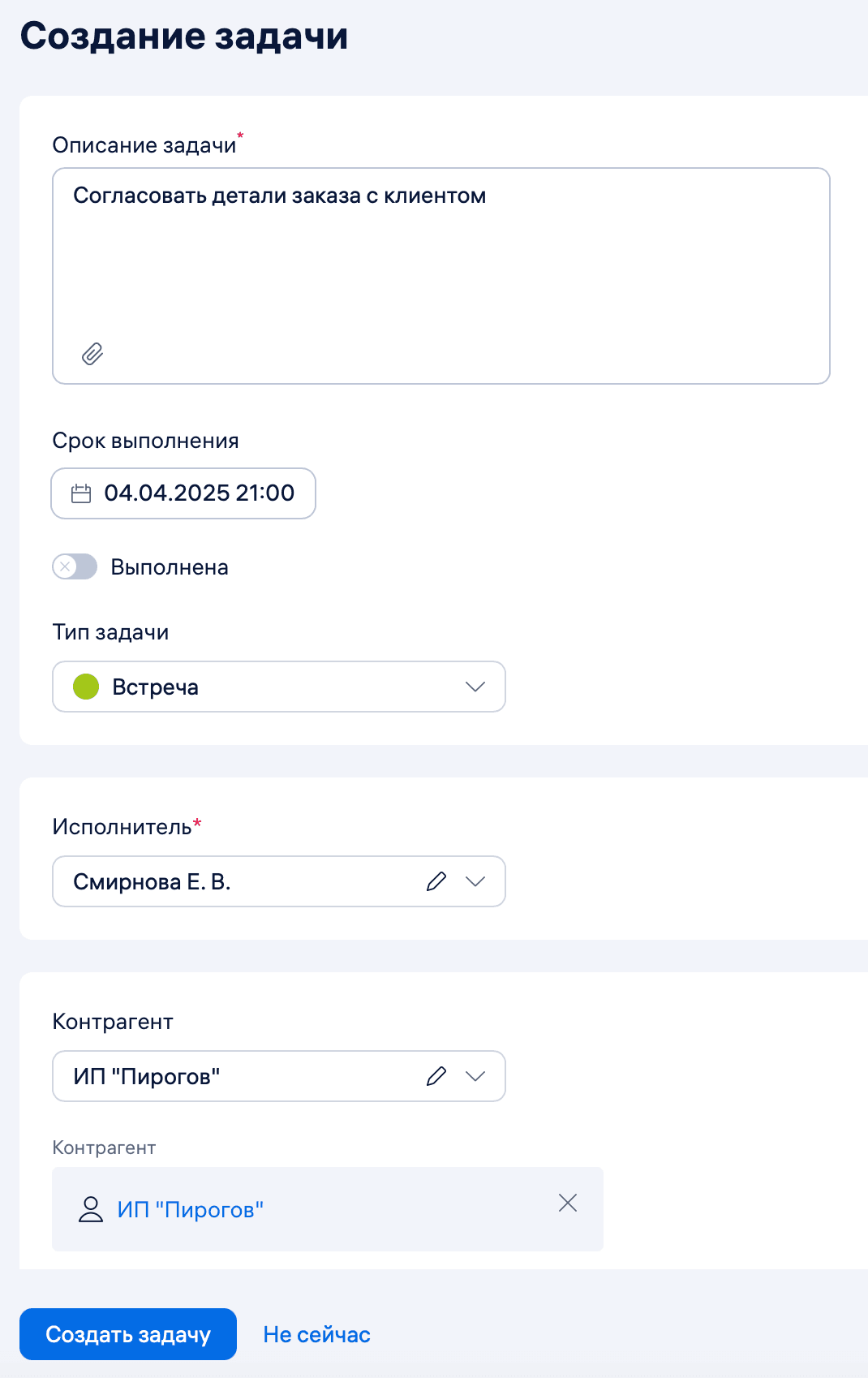Click the red asterisk near Описание задачи
The image size is (868, 1378).
tap(240, 136)
